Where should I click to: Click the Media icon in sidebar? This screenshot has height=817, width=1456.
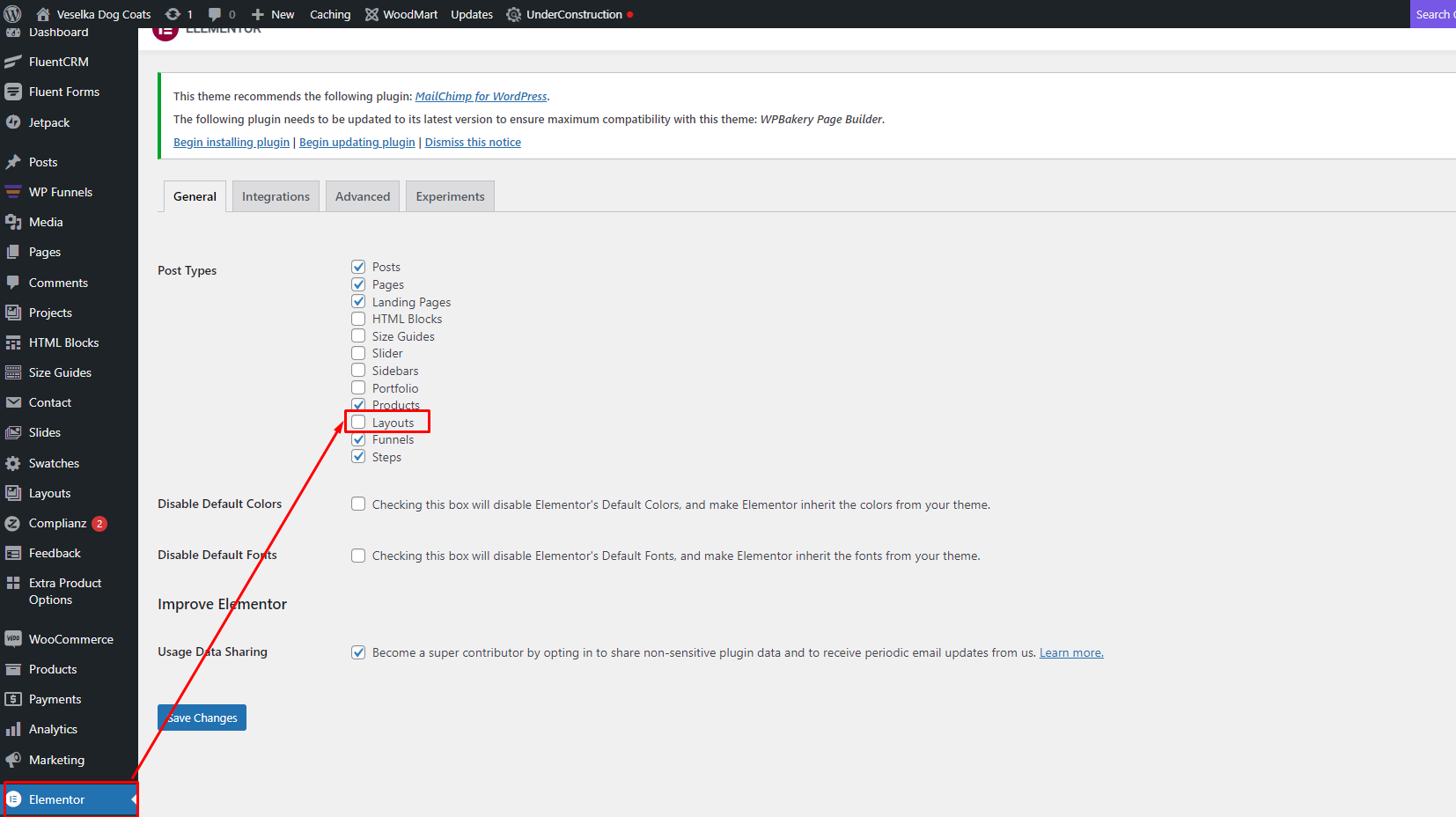pyautogui.click(x=13, y=222)
